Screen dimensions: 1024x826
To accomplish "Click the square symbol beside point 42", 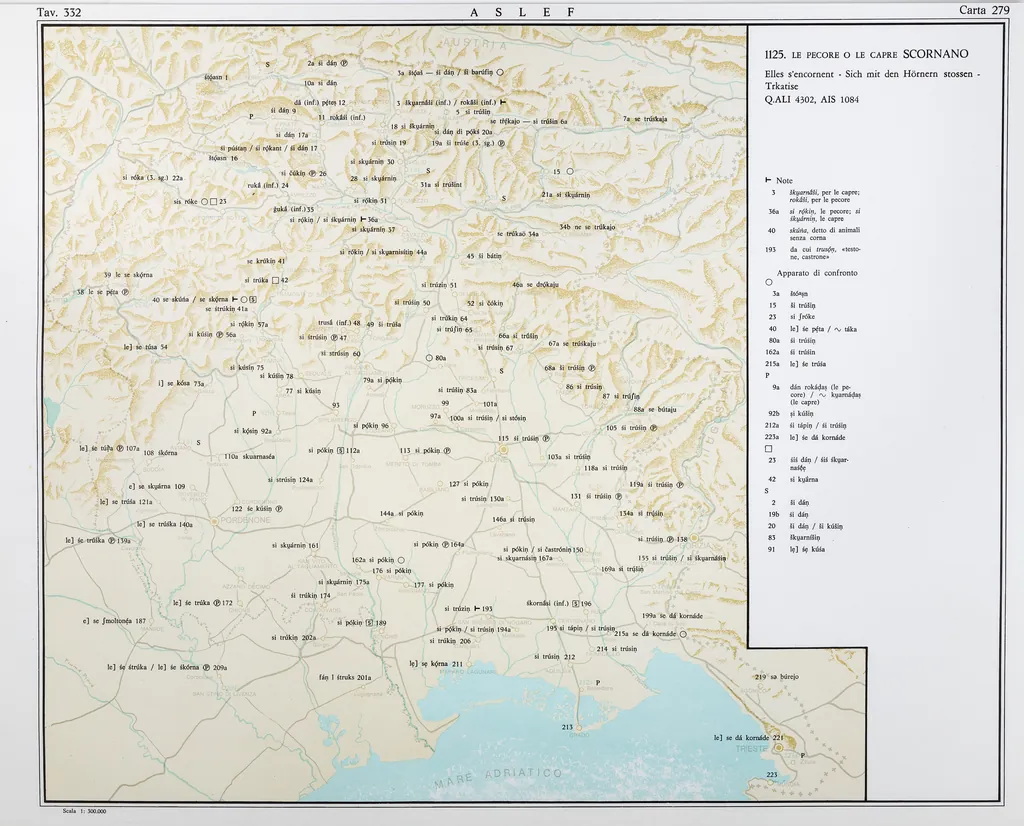I will (x=276, y=281).
